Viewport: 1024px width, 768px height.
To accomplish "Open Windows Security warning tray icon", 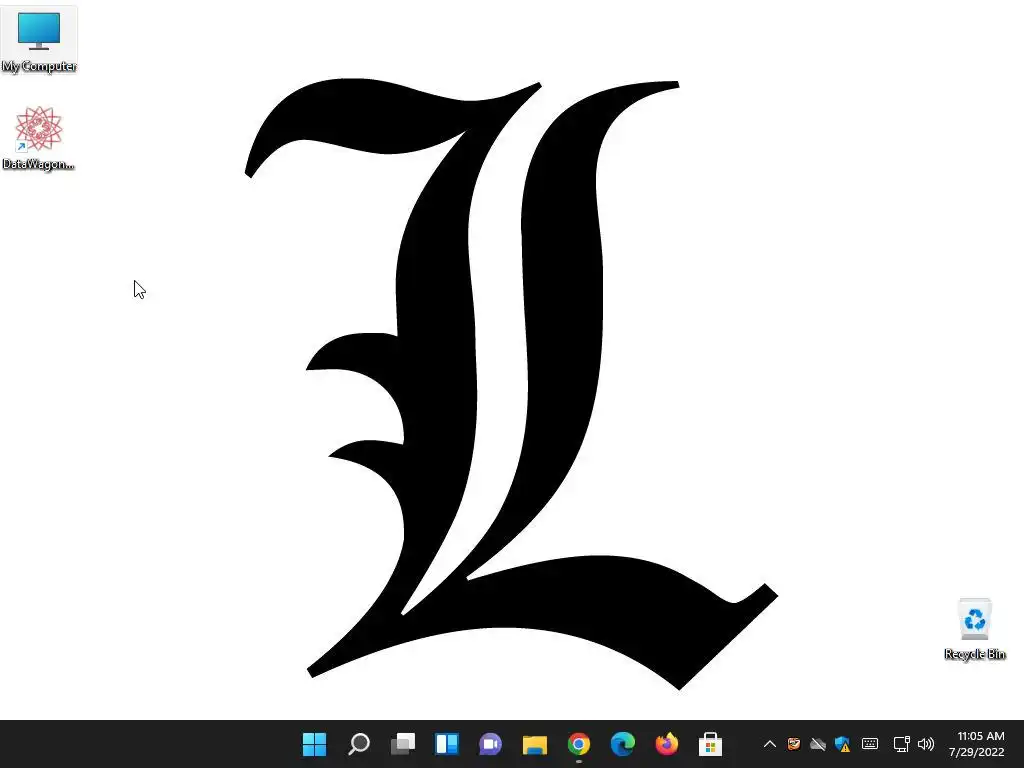I will point(842,744).
